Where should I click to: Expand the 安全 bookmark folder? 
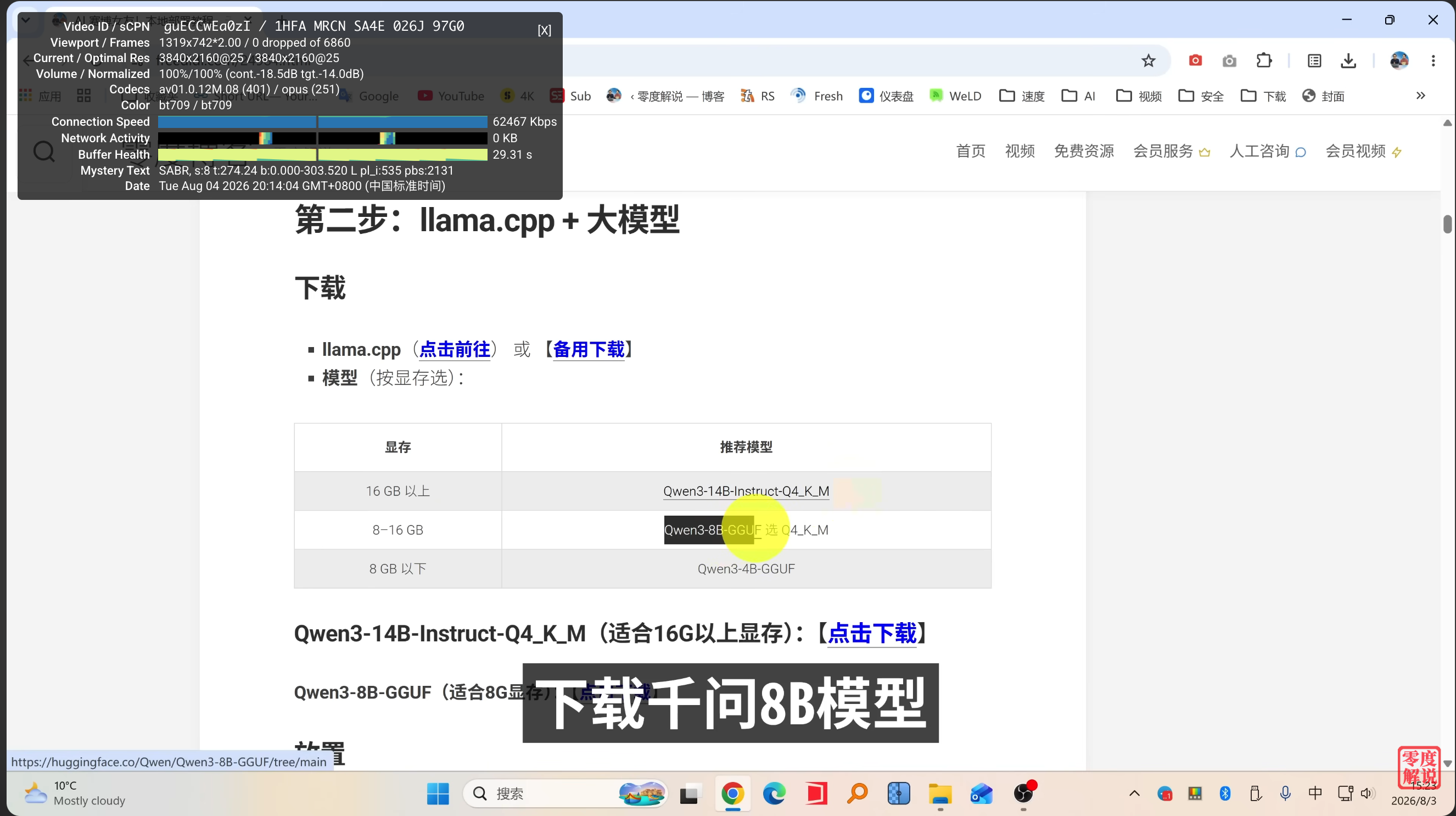[1201, 96]
